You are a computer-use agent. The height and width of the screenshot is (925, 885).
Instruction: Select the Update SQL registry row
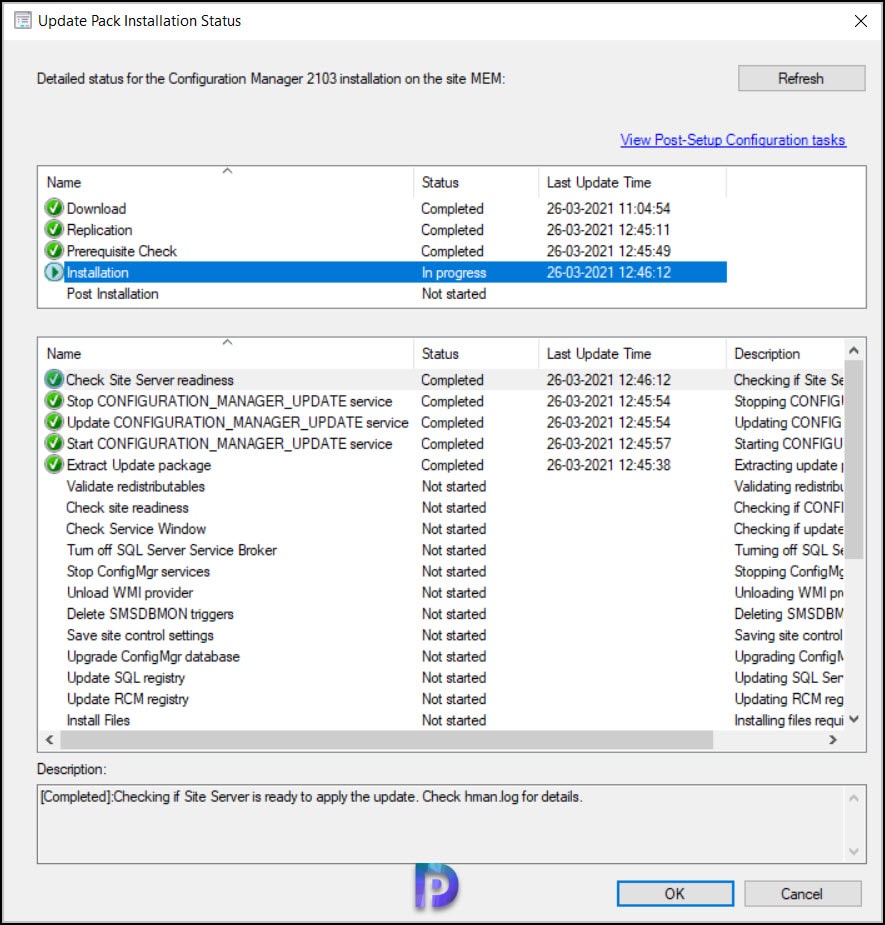(442, 677)
